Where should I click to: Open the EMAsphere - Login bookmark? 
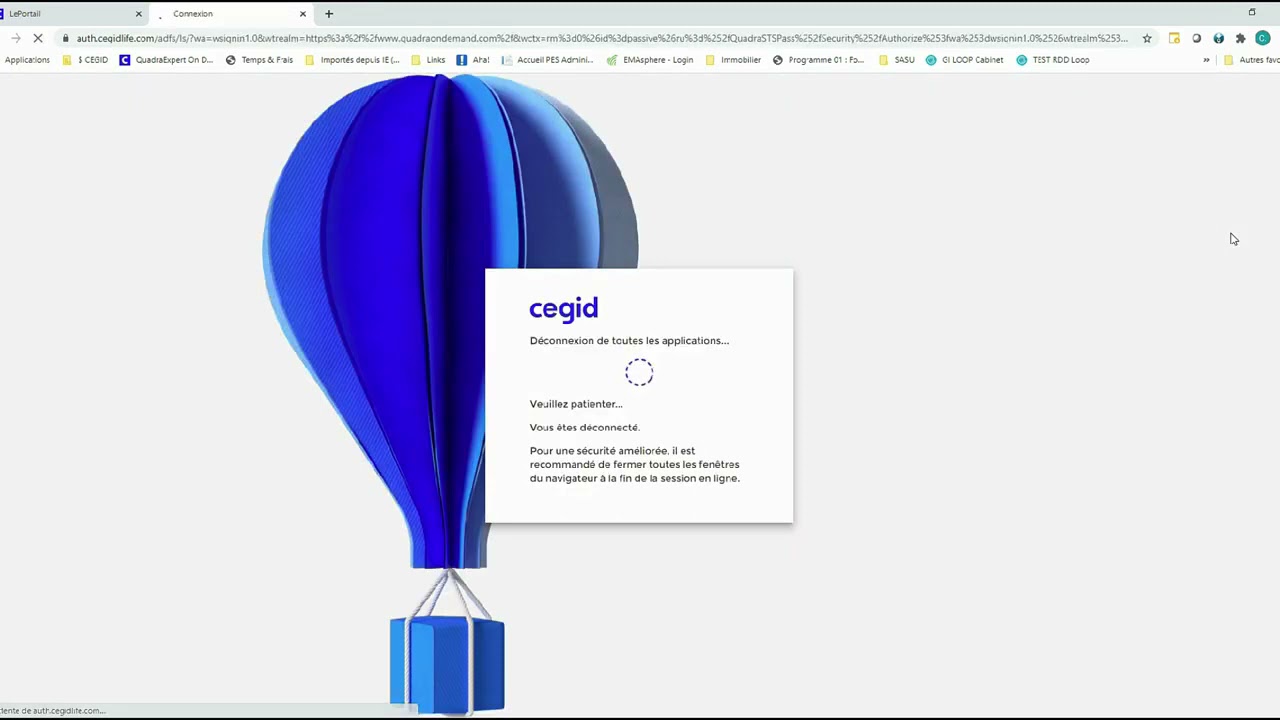pos(650,60)
